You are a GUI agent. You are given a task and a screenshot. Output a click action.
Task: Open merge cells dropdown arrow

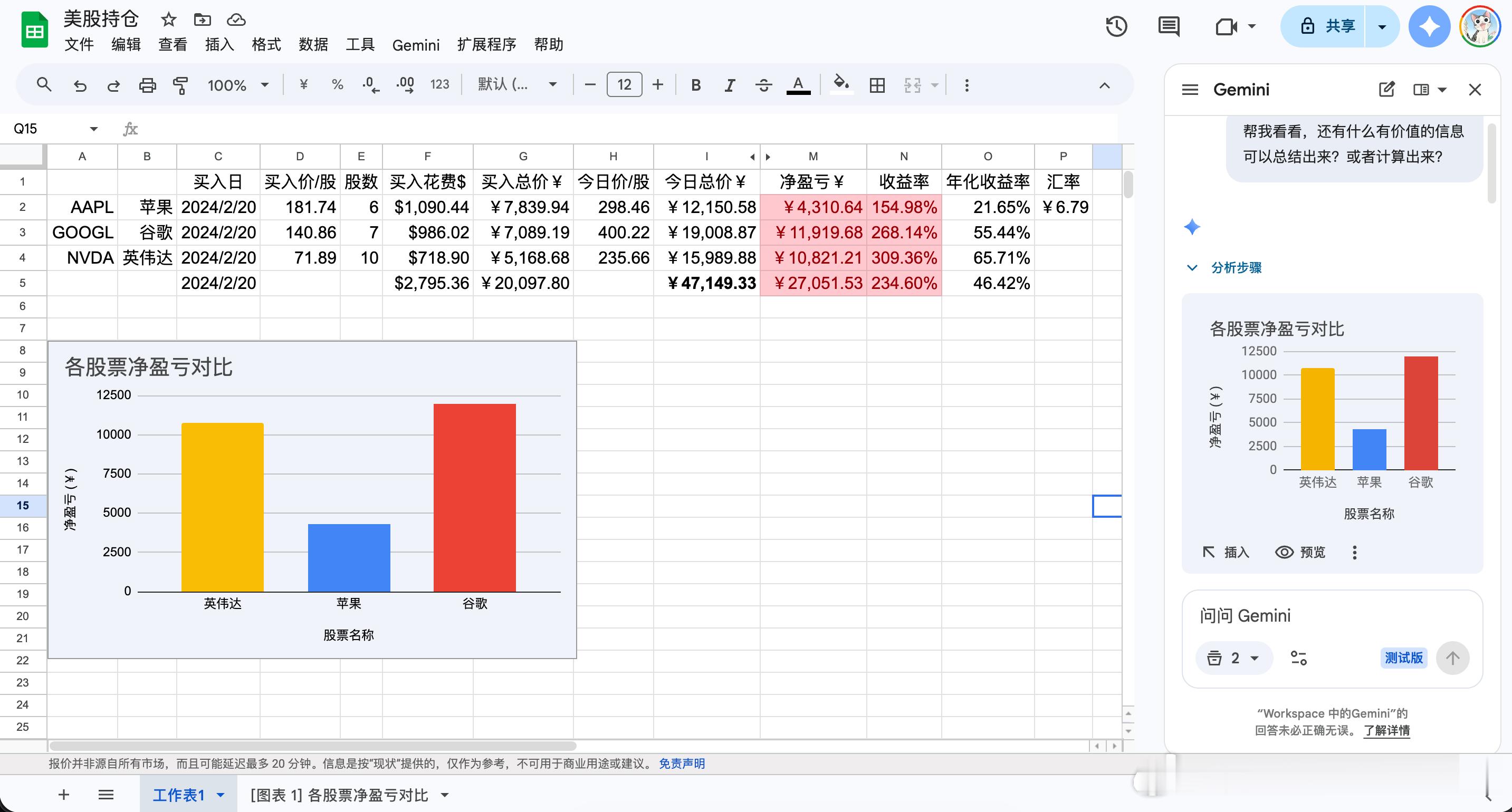pos(935,85)
